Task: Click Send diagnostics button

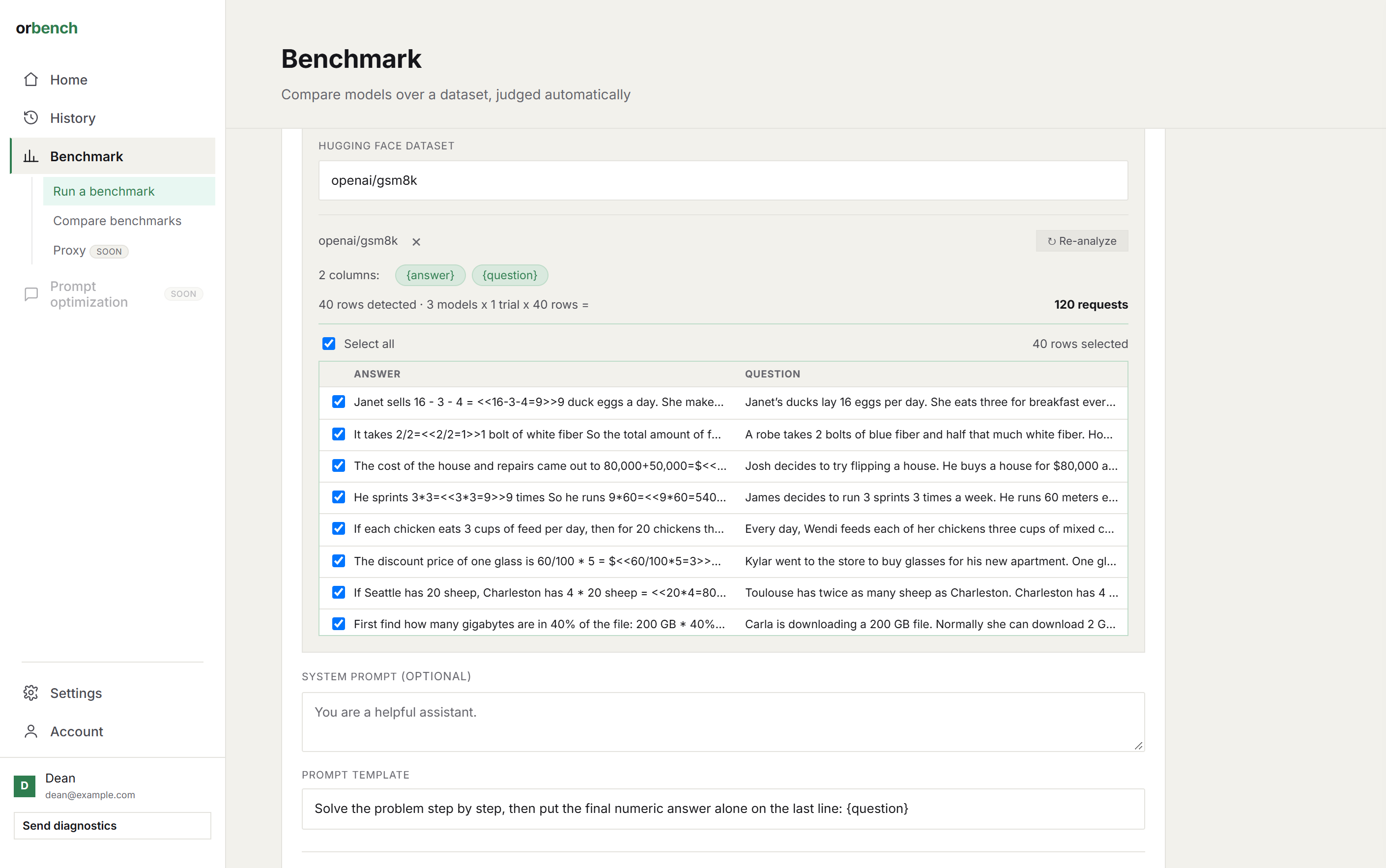Action: coord(113,826)
